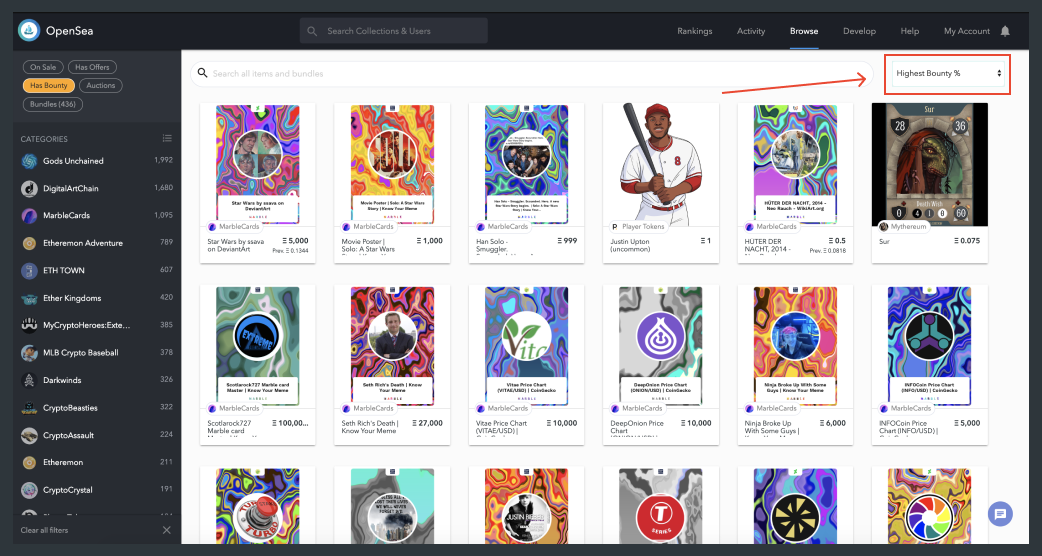Click the Darkwinds category icon
The height and width of the screenshot is (556, 1042).
click(x=29, y=380)
